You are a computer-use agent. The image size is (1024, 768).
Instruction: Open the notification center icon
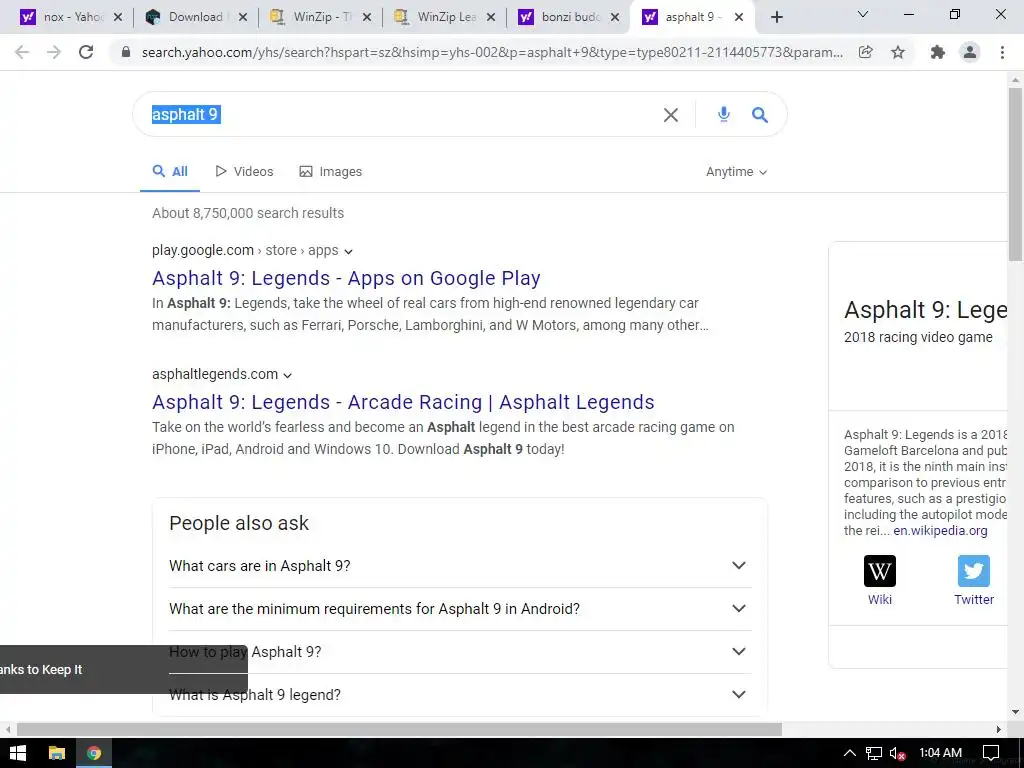[991, 753]
